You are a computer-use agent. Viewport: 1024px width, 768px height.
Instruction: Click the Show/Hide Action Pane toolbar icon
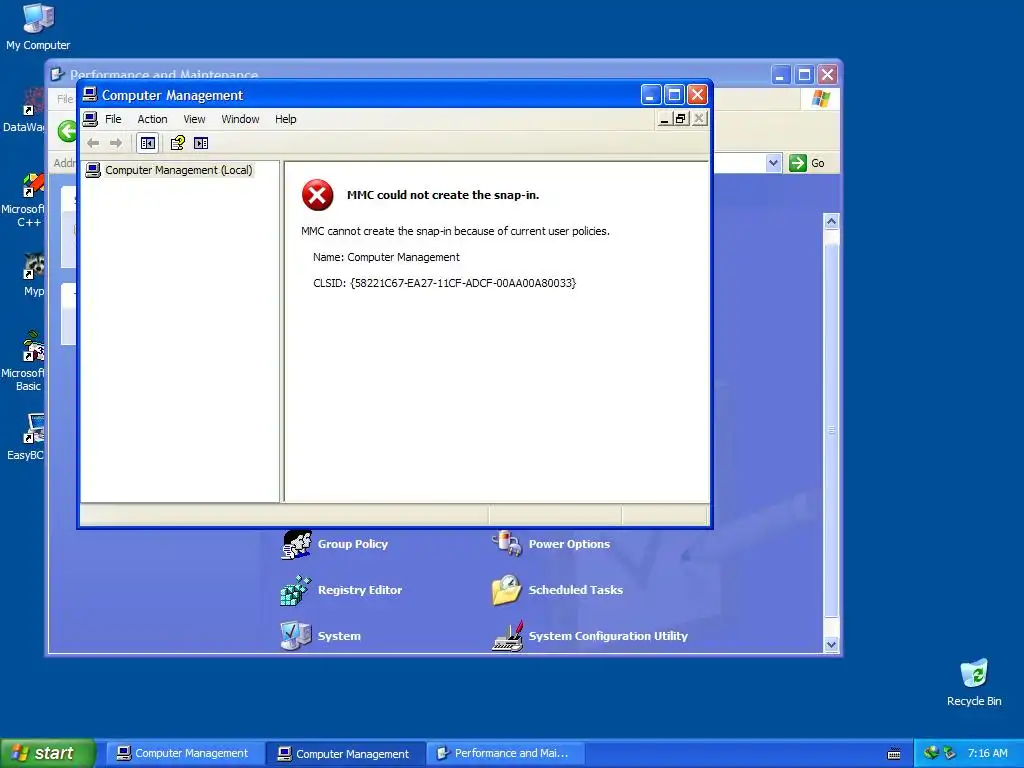pos(201,143)
